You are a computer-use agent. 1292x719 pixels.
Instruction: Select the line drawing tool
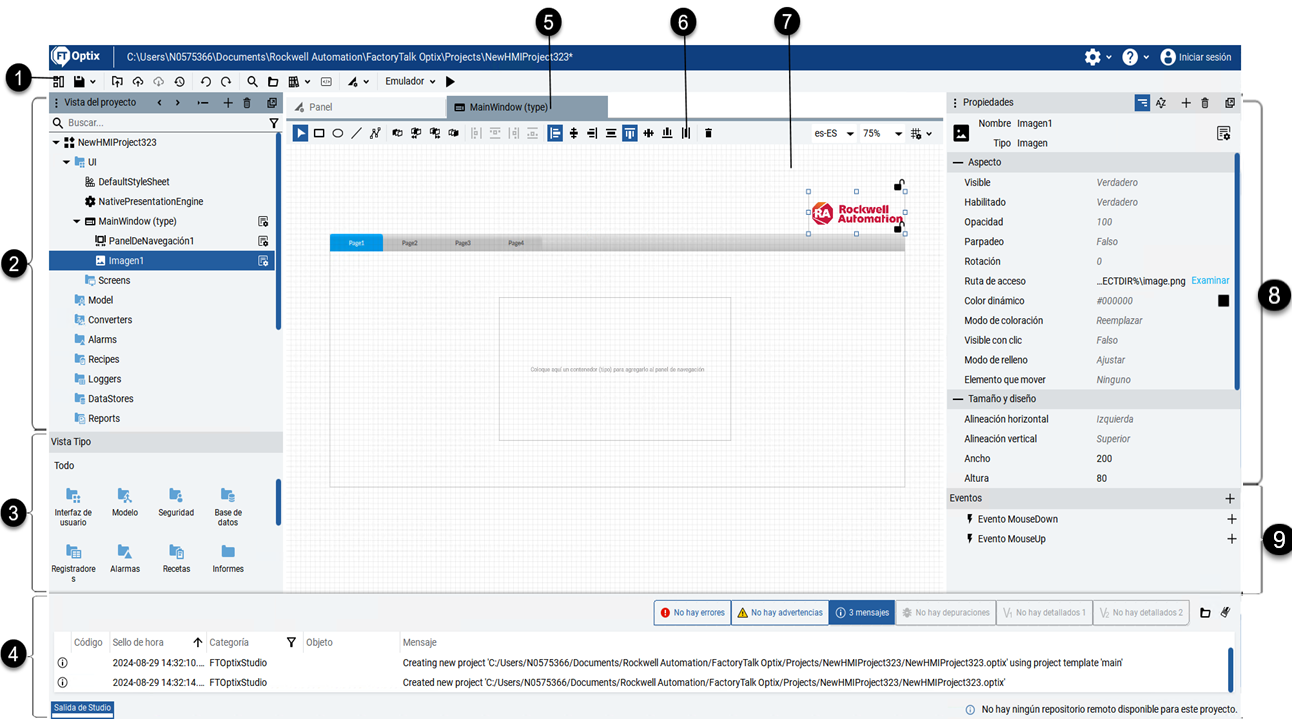click(x=356, y=133)
